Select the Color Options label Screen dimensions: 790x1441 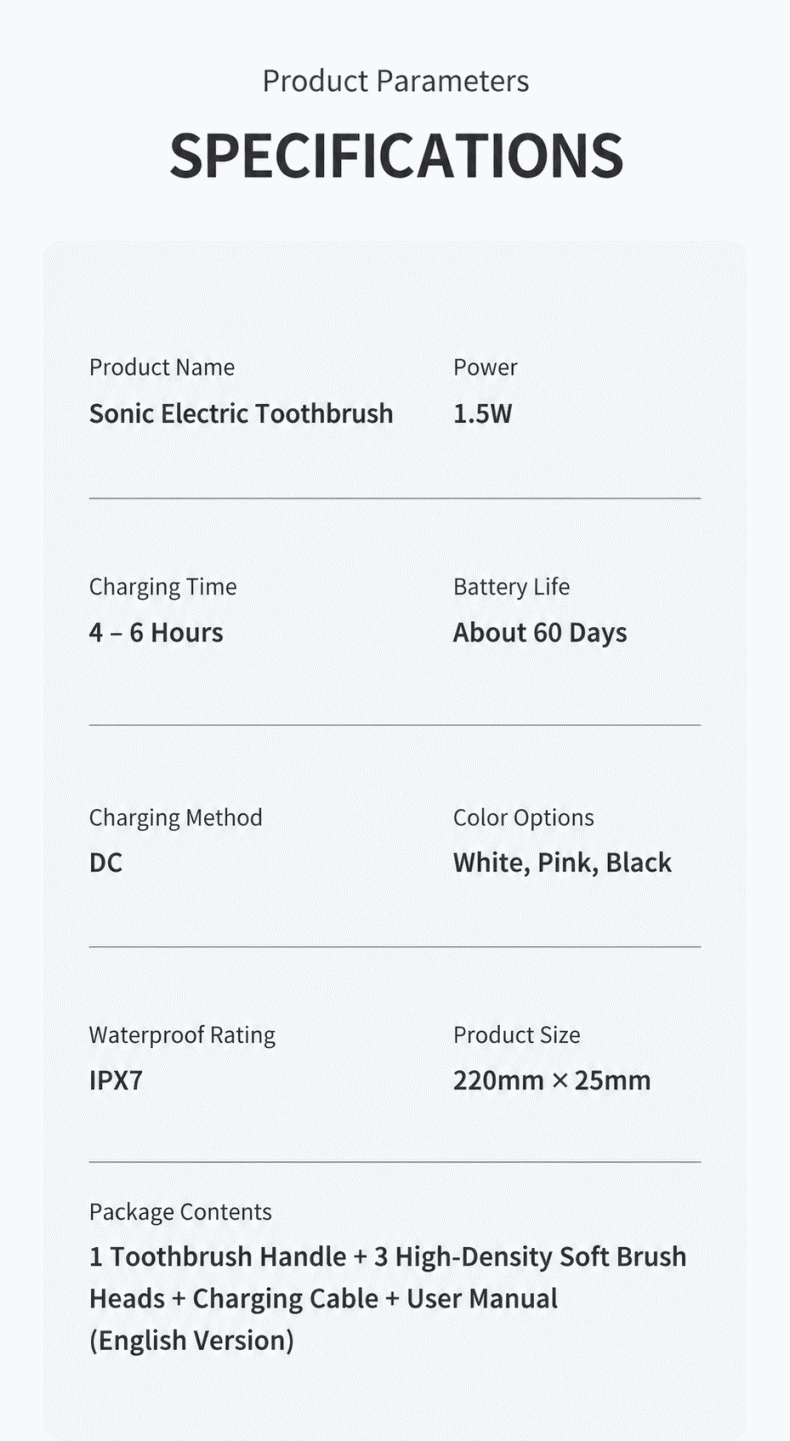(523, 818)
